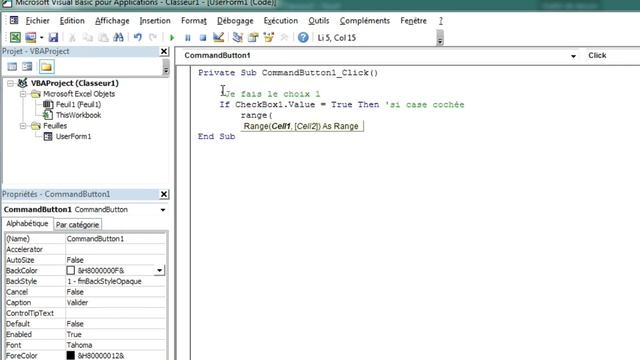Open the Débogage menu
This screenshot has width=640, height=360.
[235, 20]
